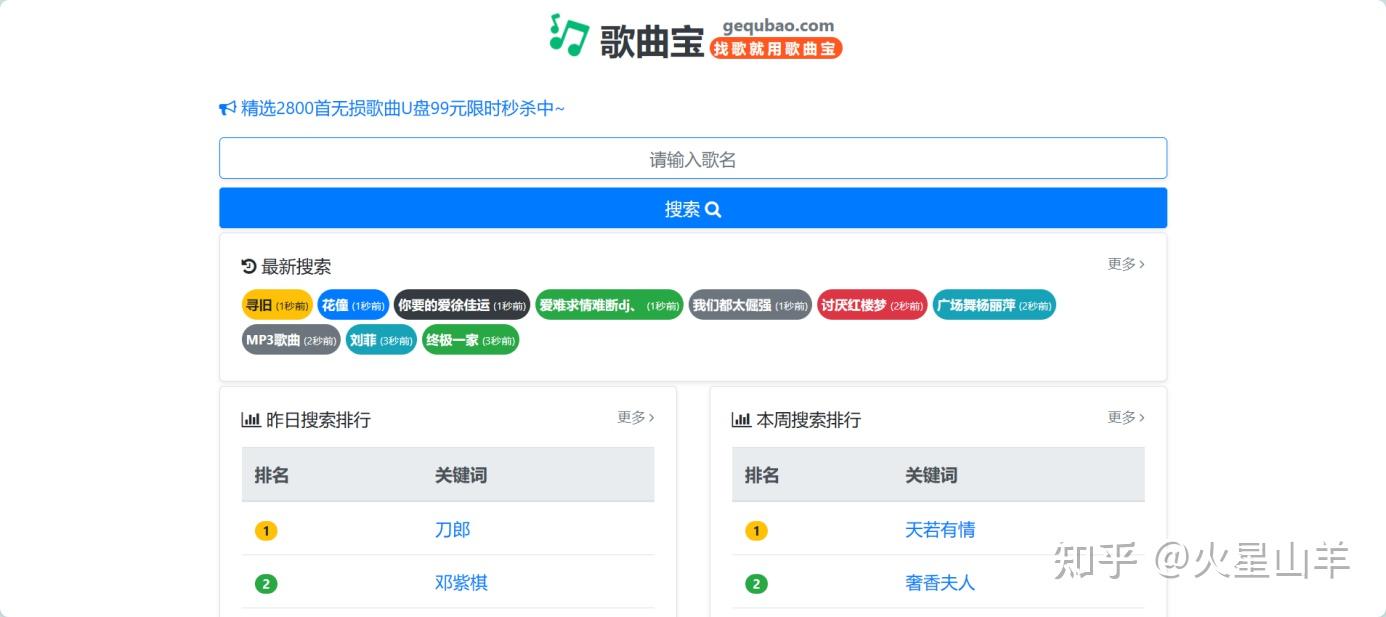Click the bar chart icon beside 本周搜索排行
The image size is (1386, 617).
(x=740, y=419)
